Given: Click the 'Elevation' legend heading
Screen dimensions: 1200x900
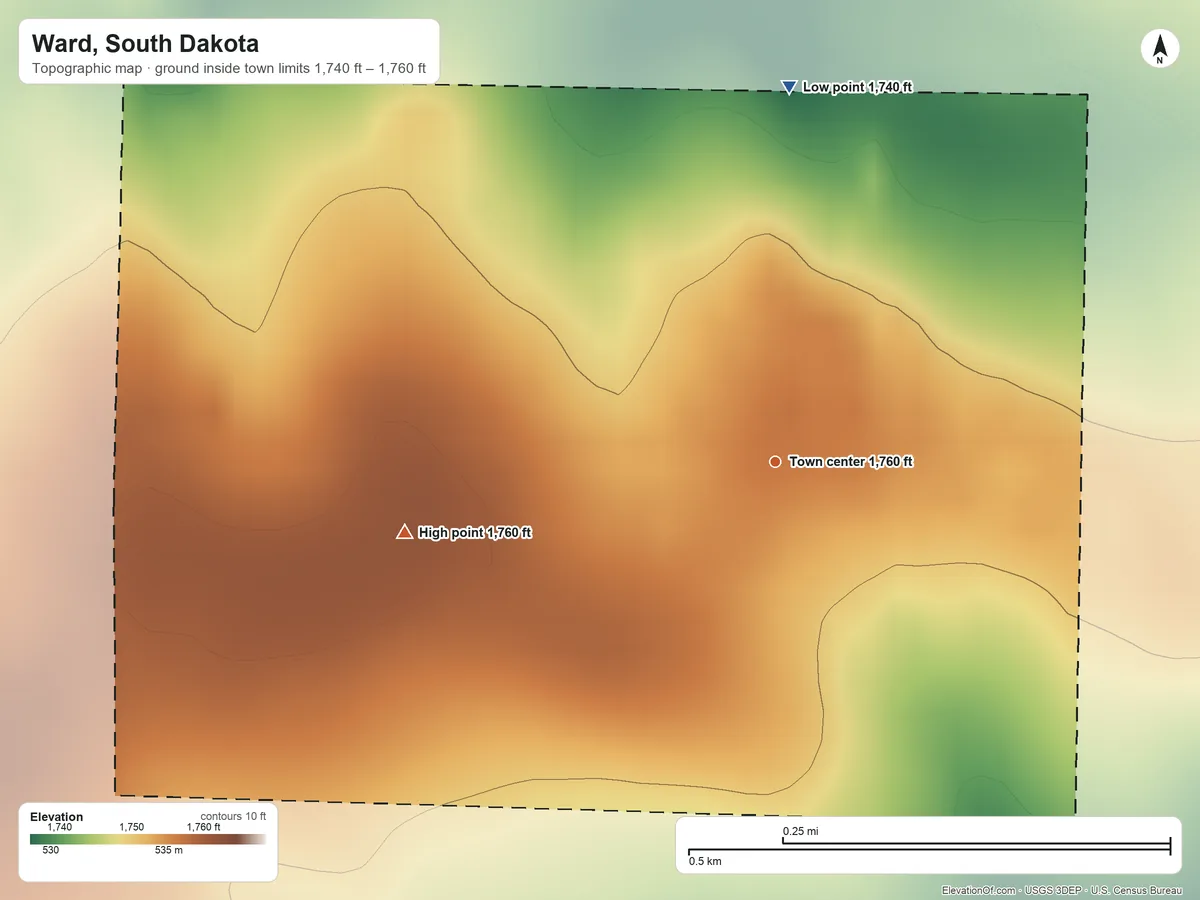Looking at the screenshot, I should [x=57, y=817].
